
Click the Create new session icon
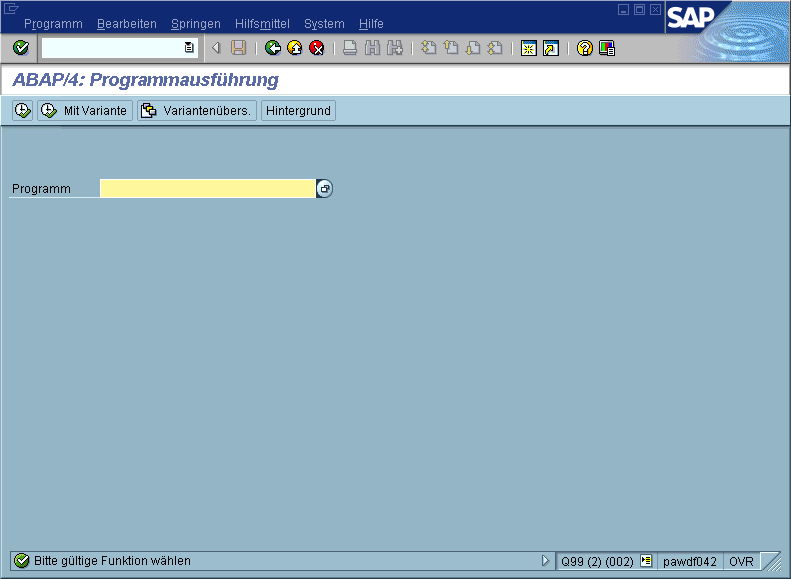click(x=529, y=48)
